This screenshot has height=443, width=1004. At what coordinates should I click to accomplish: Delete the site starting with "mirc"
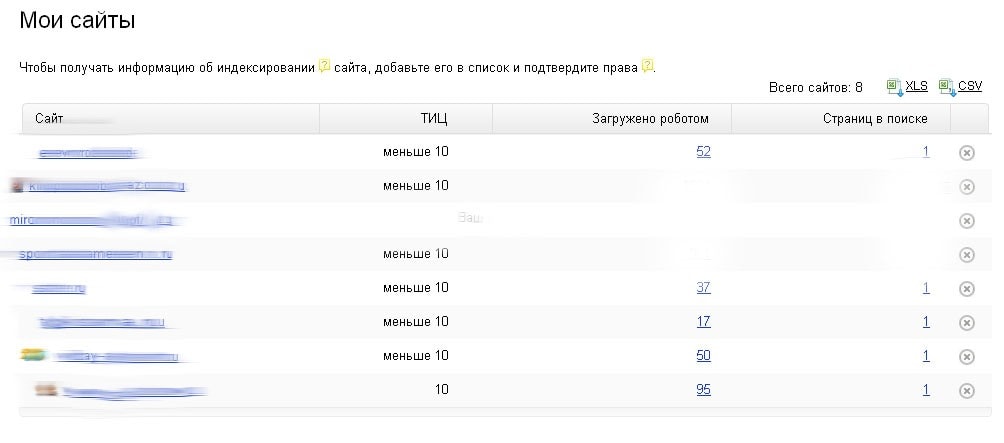[966, 221]
